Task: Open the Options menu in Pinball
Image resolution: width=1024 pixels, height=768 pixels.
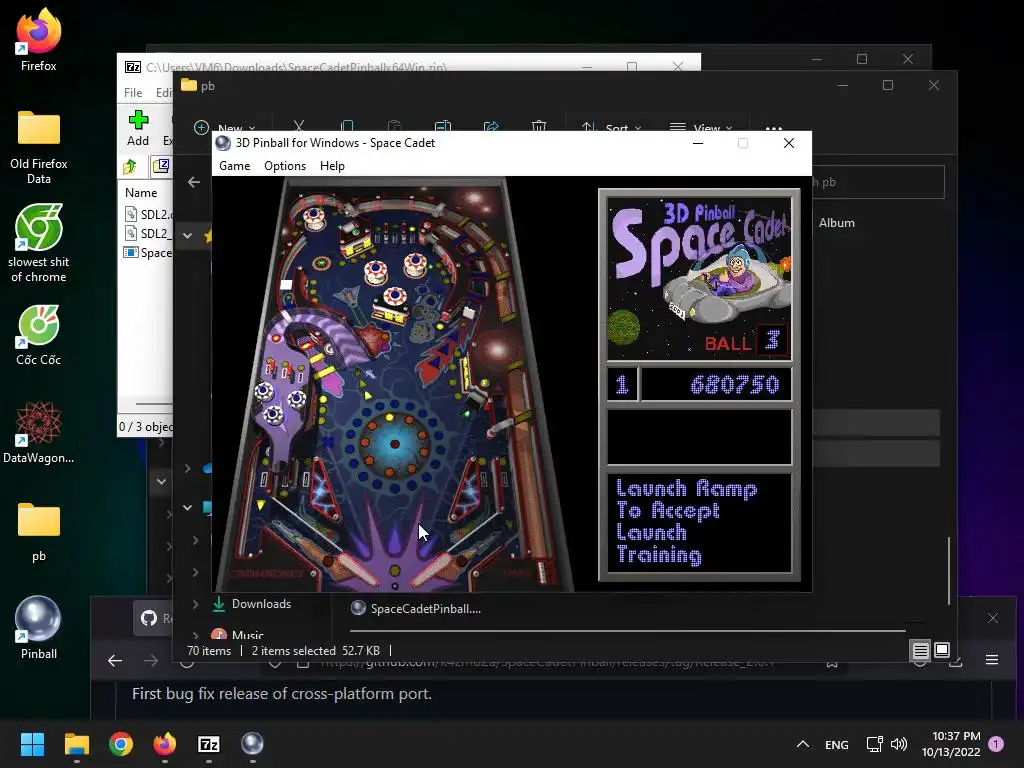Action: point(285,166)
